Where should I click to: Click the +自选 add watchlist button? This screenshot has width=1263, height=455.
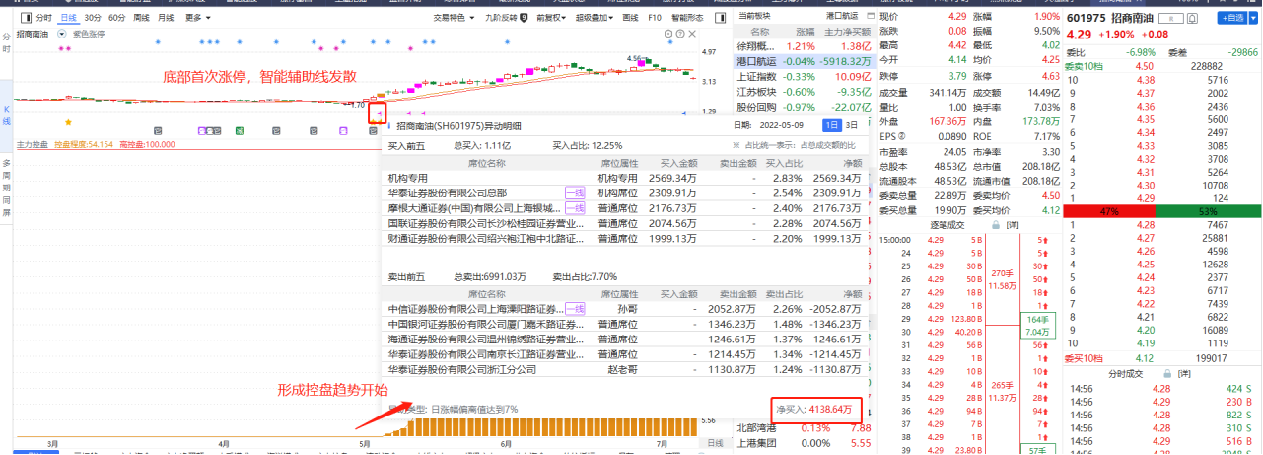click(1231, 18)
